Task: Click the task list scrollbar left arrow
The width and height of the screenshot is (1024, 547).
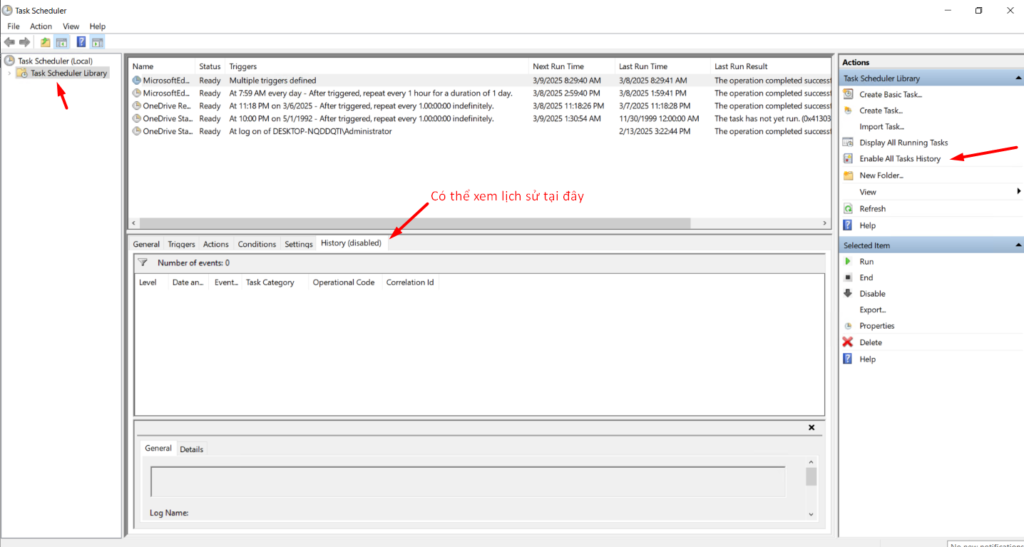Action: click(x=134, y=223)
